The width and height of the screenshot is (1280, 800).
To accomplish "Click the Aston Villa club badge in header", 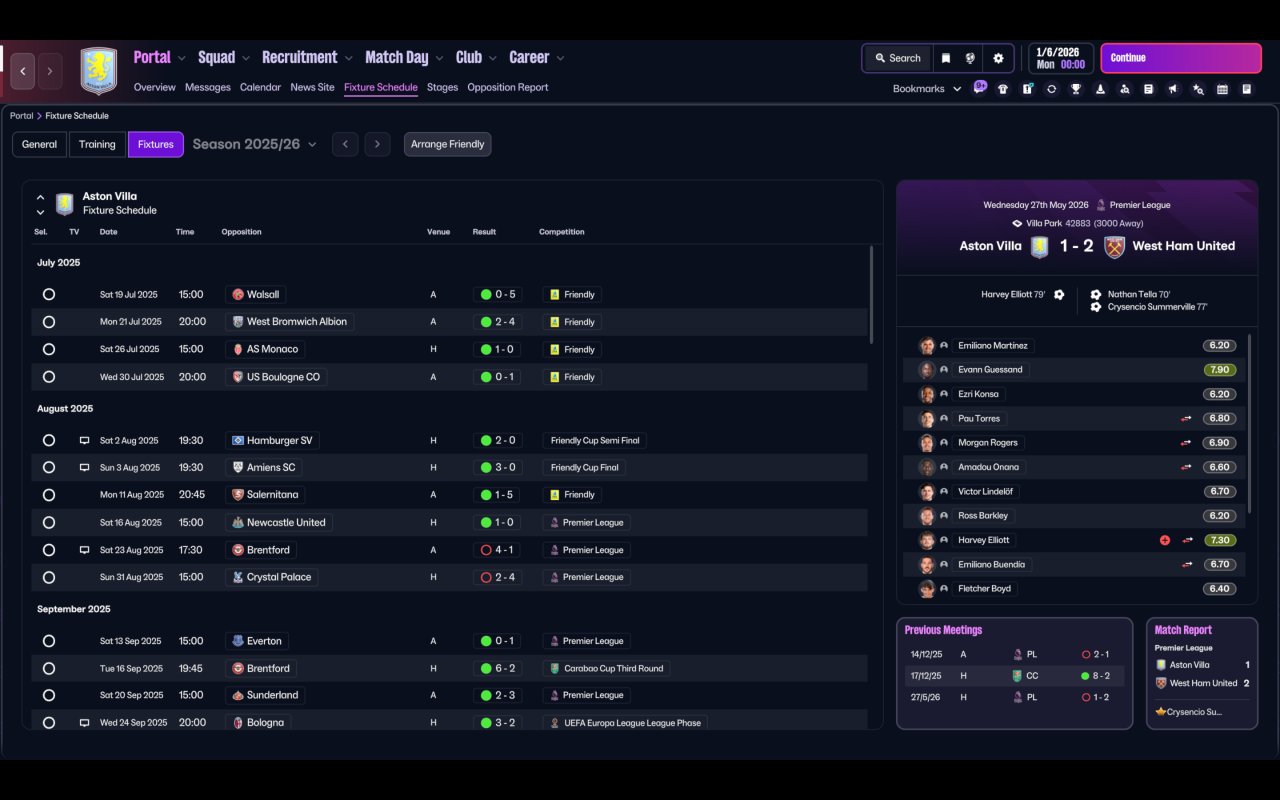I will click(x=98, y=71).
